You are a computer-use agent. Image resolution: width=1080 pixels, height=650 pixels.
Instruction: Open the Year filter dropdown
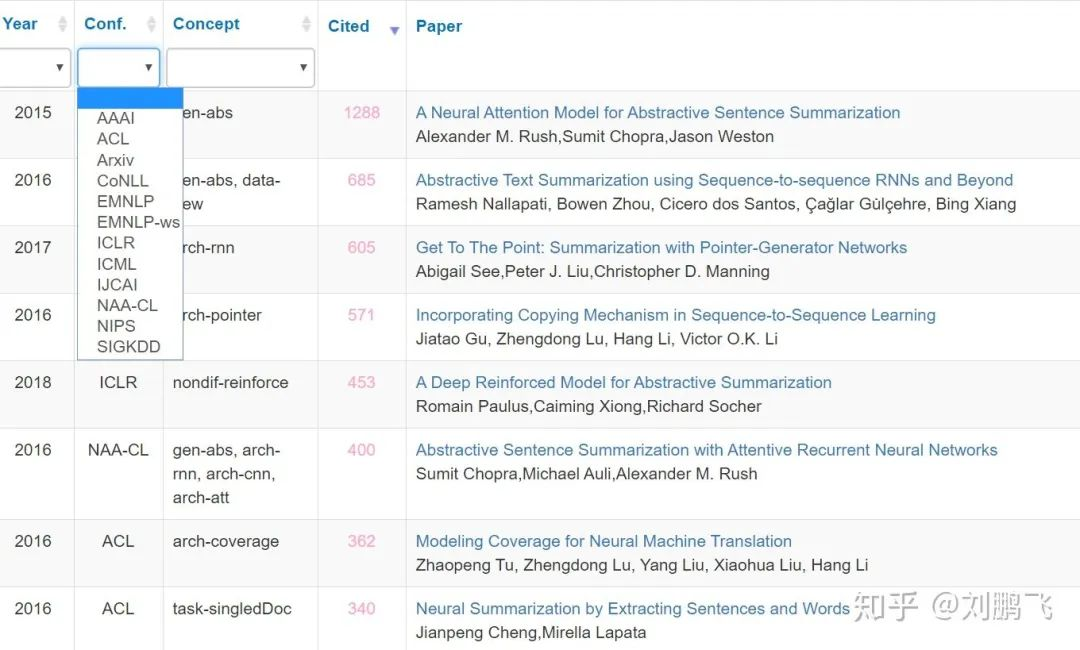point(35,68)
